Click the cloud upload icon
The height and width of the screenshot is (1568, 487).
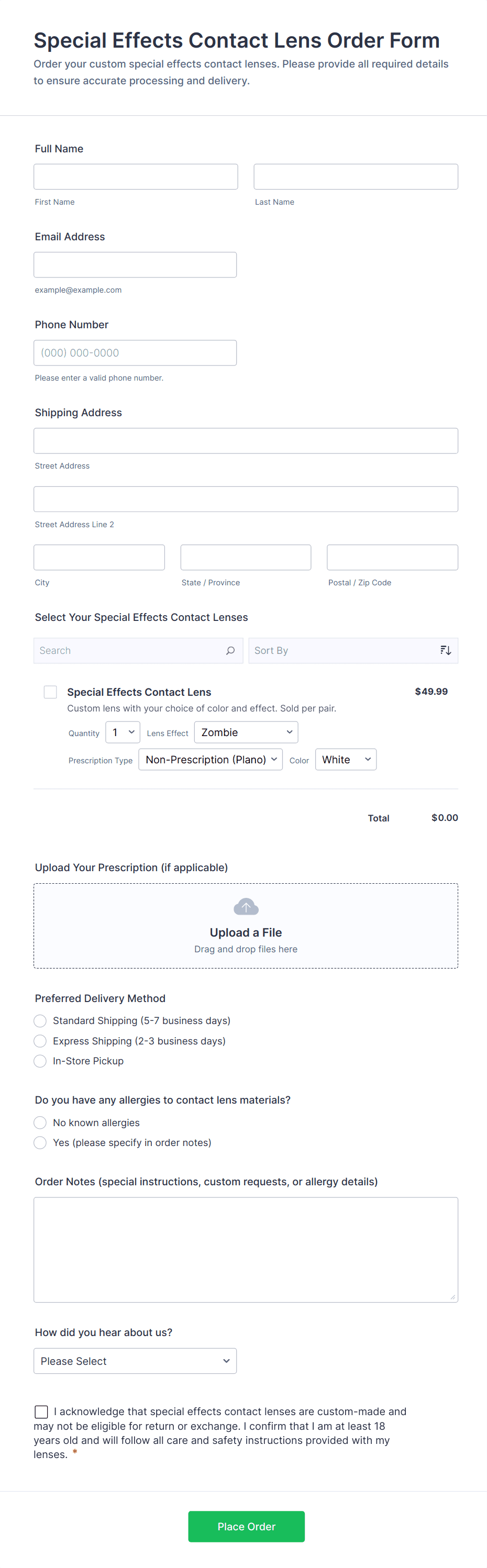[246, 907]
